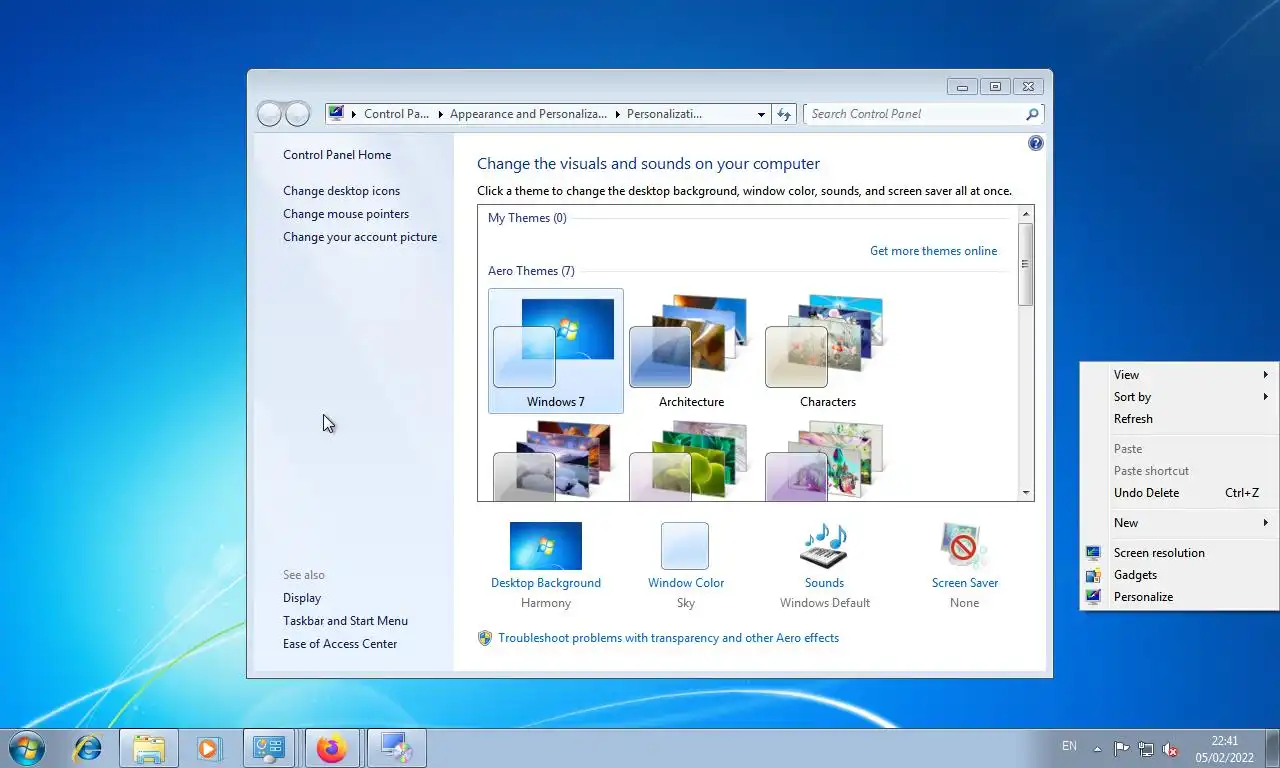Launch Internet Explorer from taskbar
The height and width of the screenshot is (768, 1280).
(x=88, y=748)
